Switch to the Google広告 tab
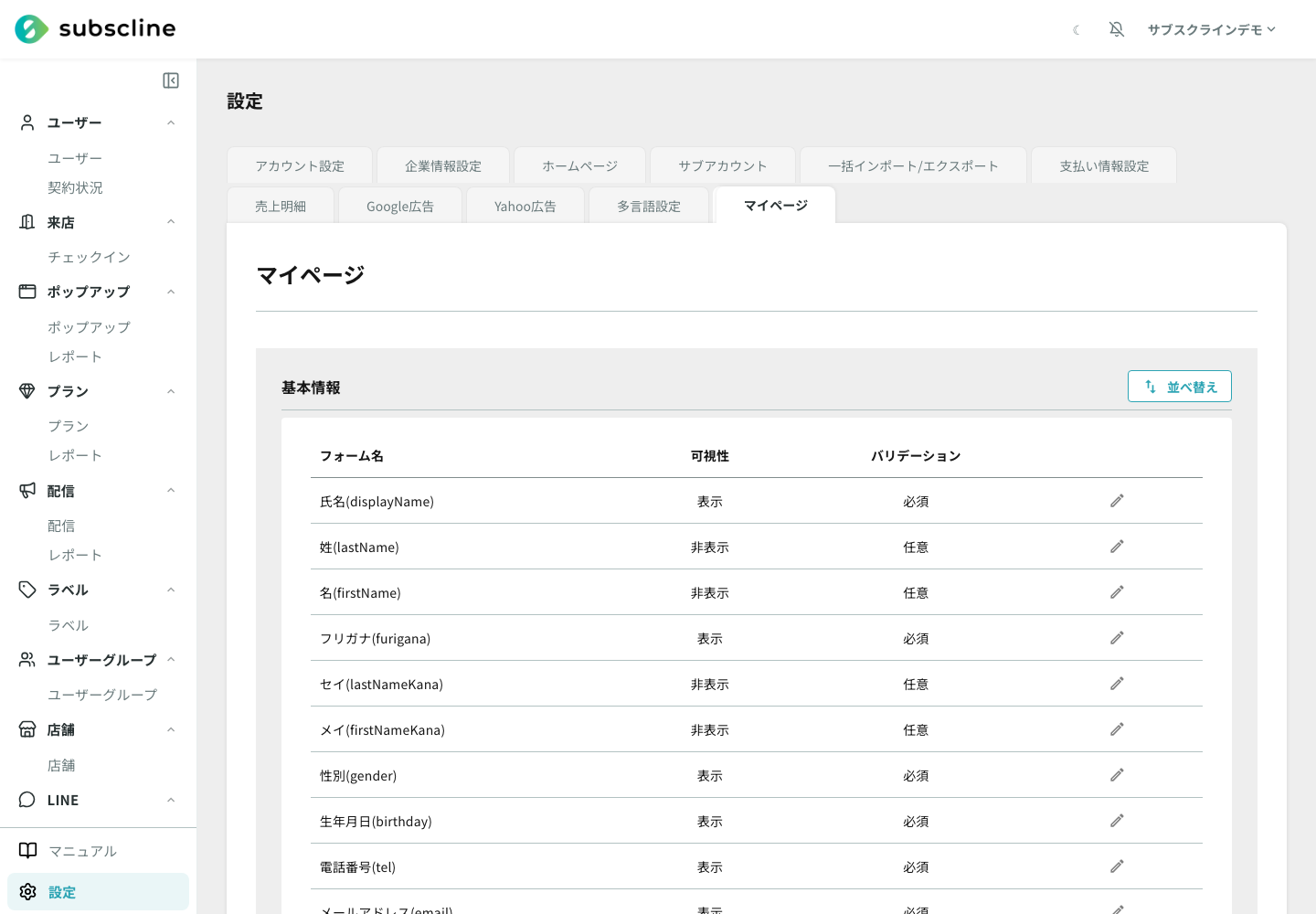This screenshot has height=914, width=1316. [400, 206]
